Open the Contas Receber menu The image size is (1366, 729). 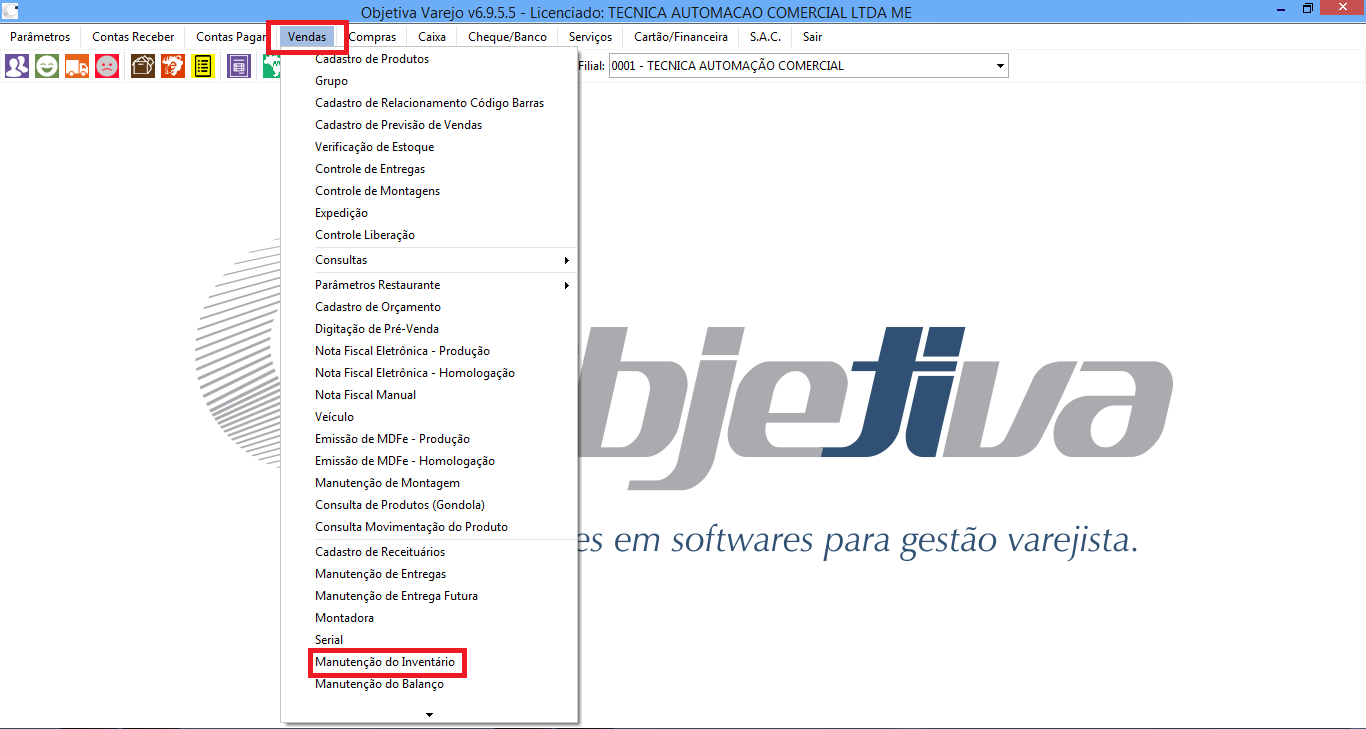pyautogui.click(x=133, y=37)
